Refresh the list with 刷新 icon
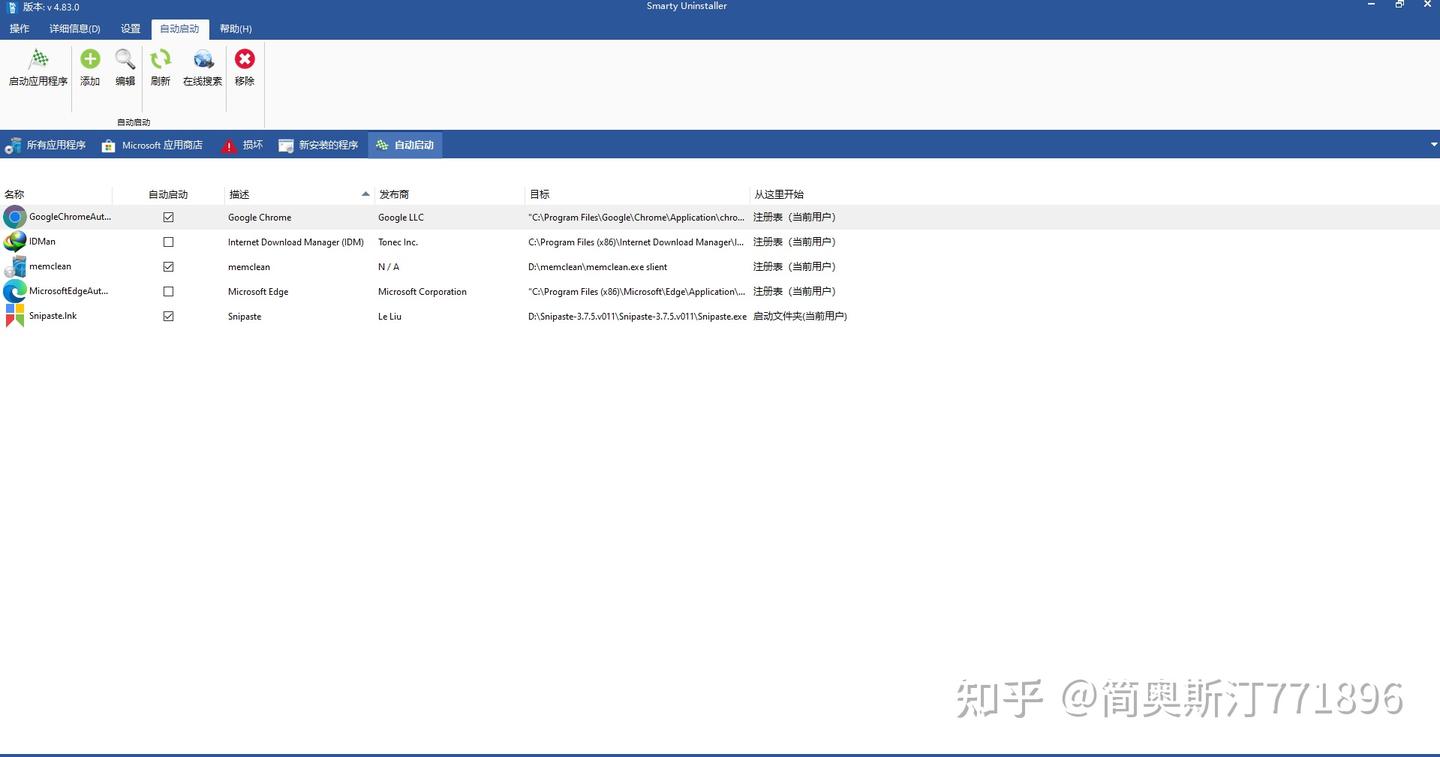Screen dimensions: 1440x757 160,60
